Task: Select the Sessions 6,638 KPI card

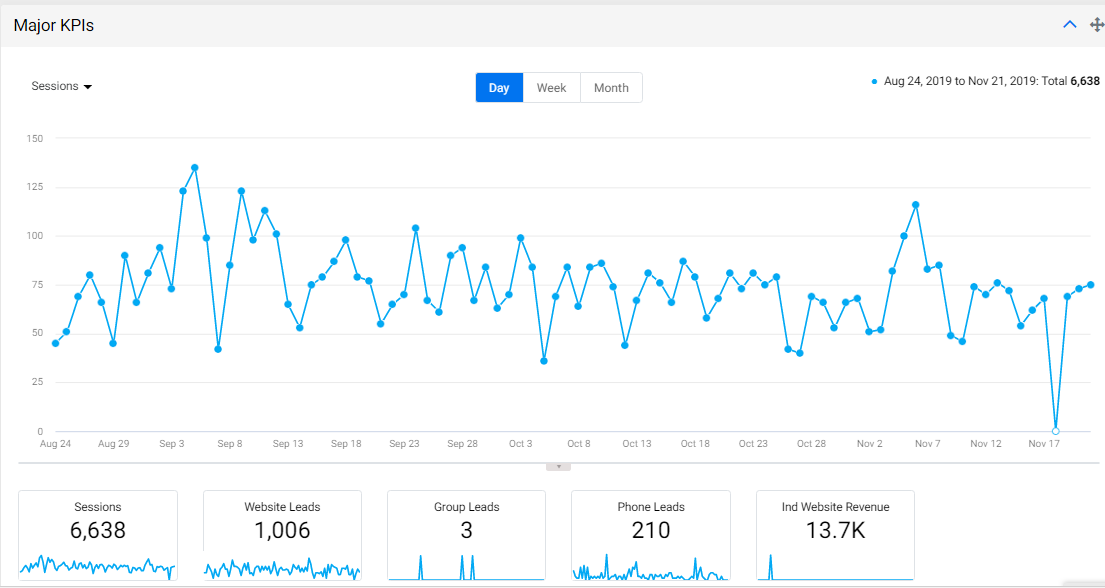Action: pyautogui.click(x=98, y=535)
